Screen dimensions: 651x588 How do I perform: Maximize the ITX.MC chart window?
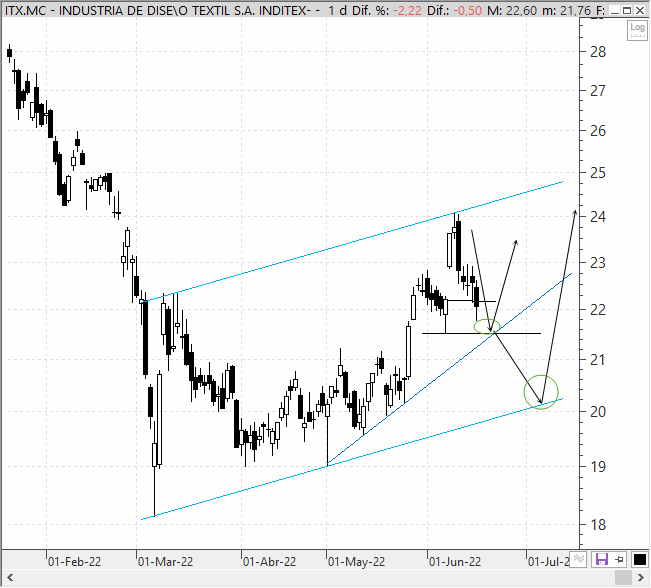(627, 10)
